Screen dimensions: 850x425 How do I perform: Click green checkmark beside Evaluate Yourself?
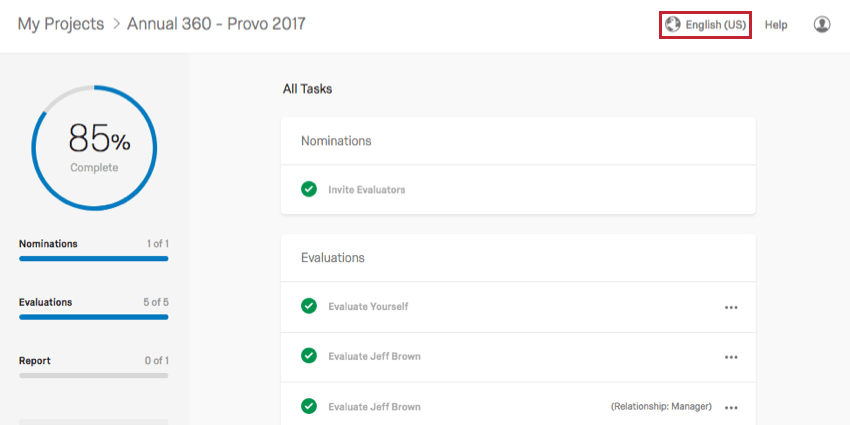click(x=309, y=306)
